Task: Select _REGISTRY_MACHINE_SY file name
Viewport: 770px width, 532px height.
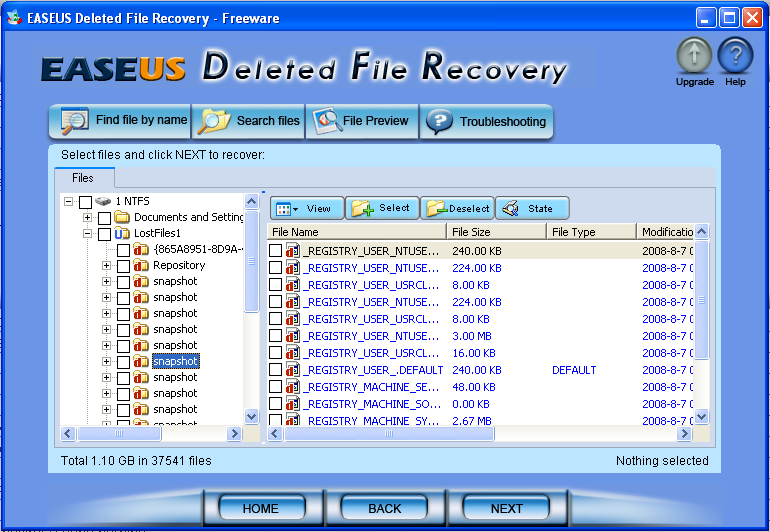Action: point(371,421)
